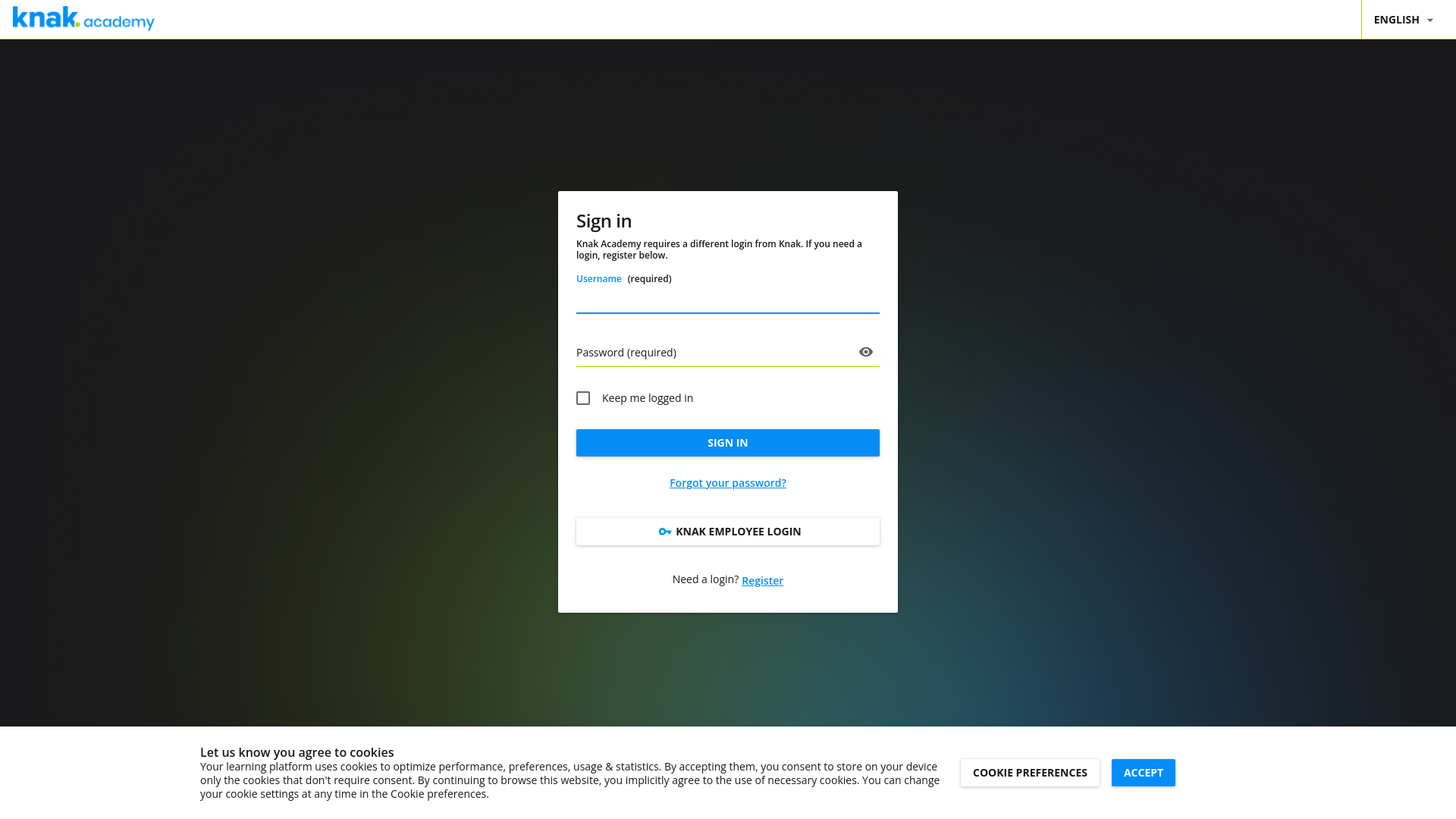
Task: Toggle password visibility eye icon
Action: (x=866, y=352)
